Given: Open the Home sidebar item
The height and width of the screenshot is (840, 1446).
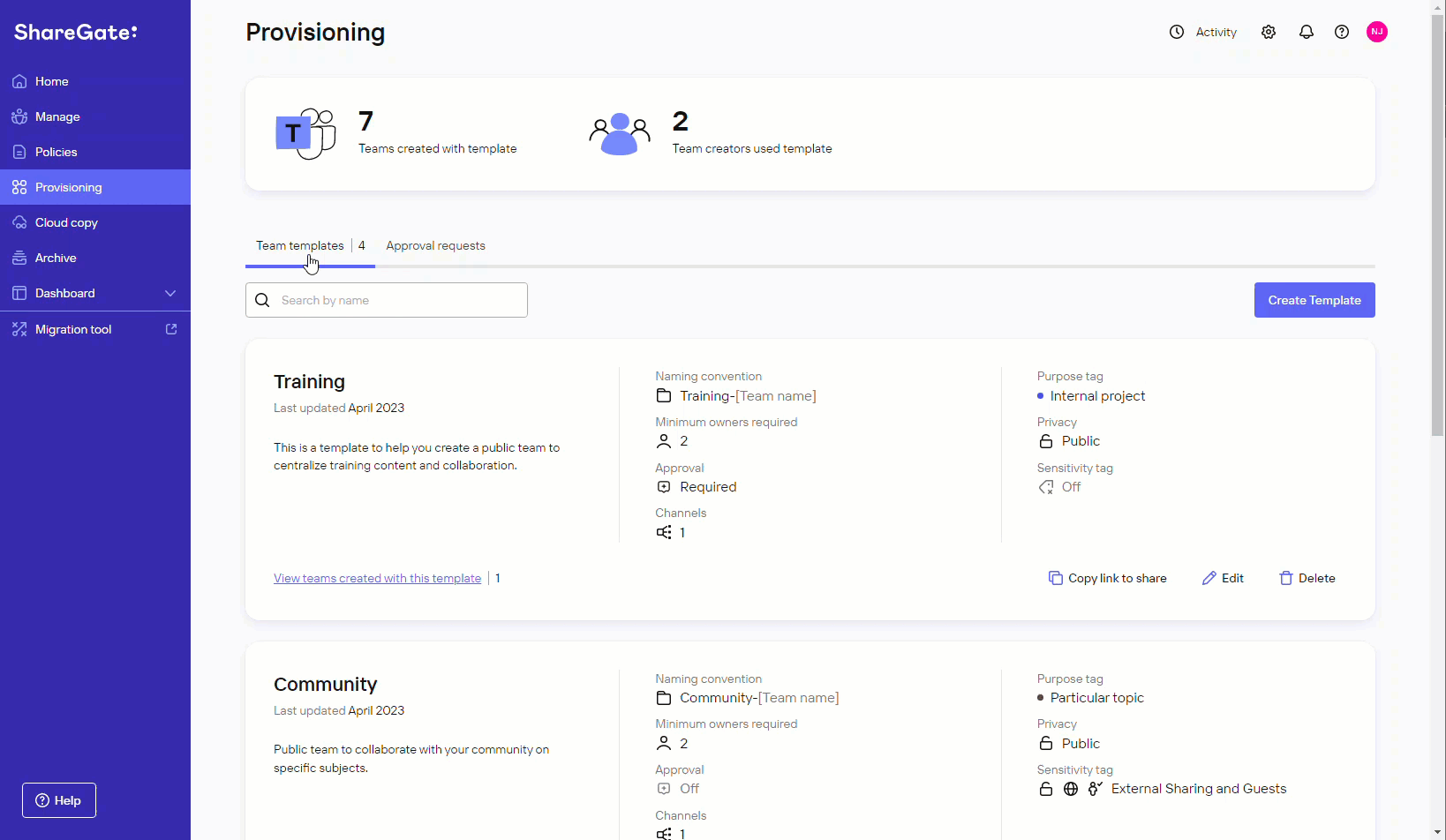Looking at the screenshot, I should coord(95,81).
